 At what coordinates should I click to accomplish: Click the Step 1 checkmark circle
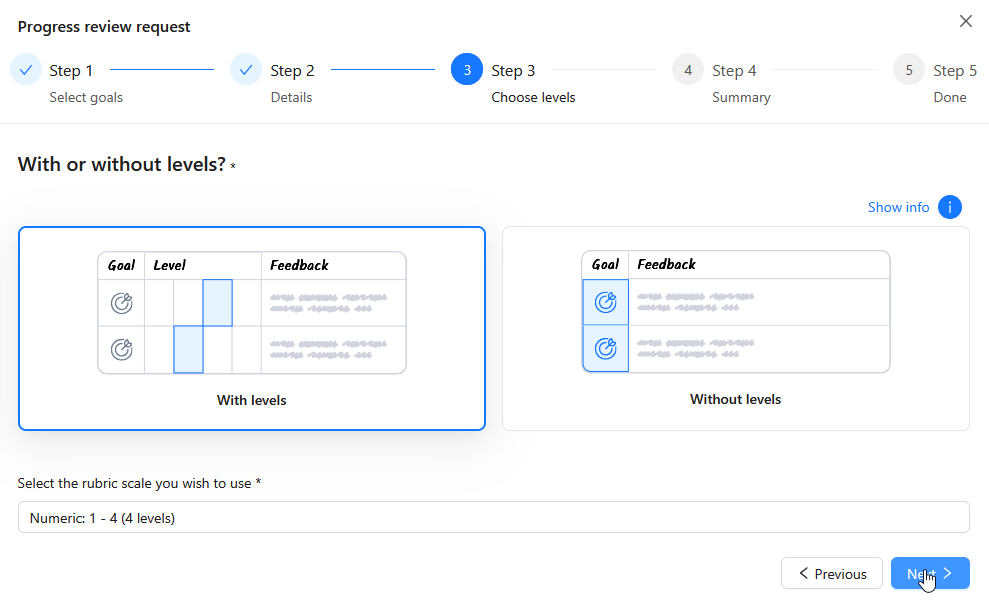tap(26, 70)
